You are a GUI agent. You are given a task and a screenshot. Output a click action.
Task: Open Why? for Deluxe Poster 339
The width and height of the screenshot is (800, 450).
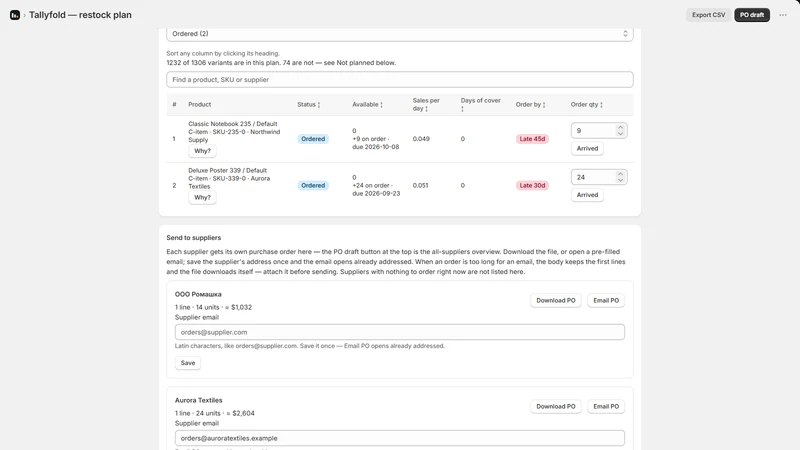[x=202, y=197]
